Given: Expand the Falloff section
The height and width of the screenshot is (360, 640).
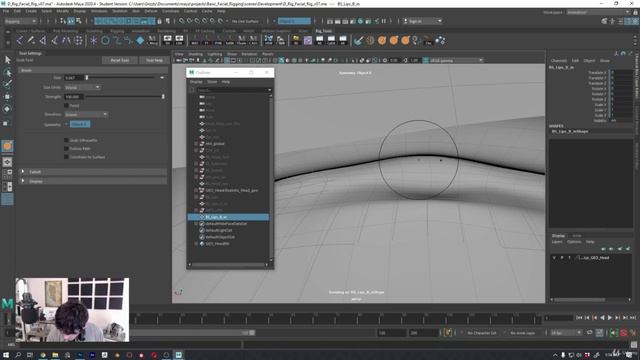Looking at the screenshot, I should [93, 172].
